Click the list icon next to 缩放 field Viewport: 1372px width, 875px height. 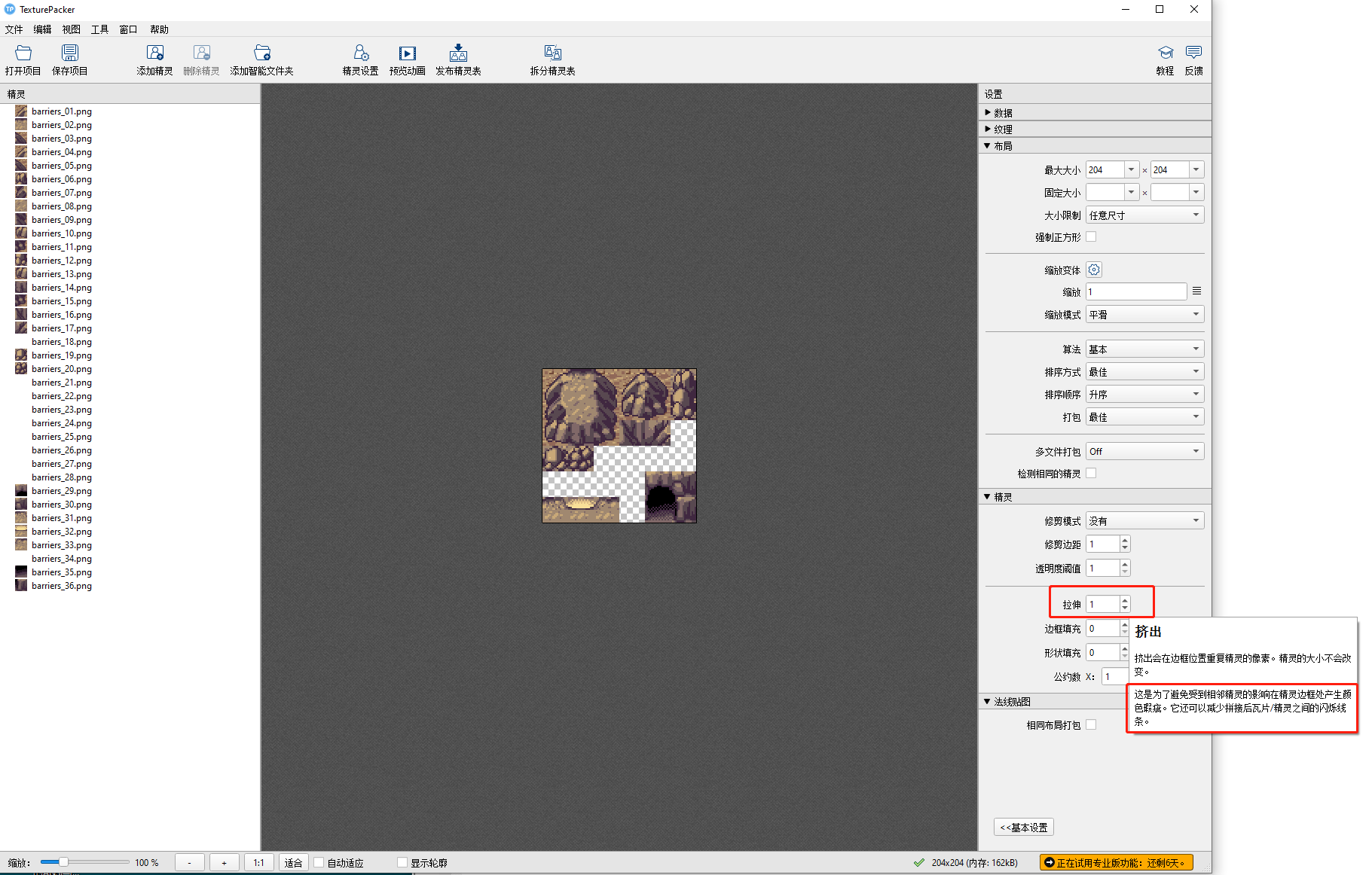[1196, 291]
